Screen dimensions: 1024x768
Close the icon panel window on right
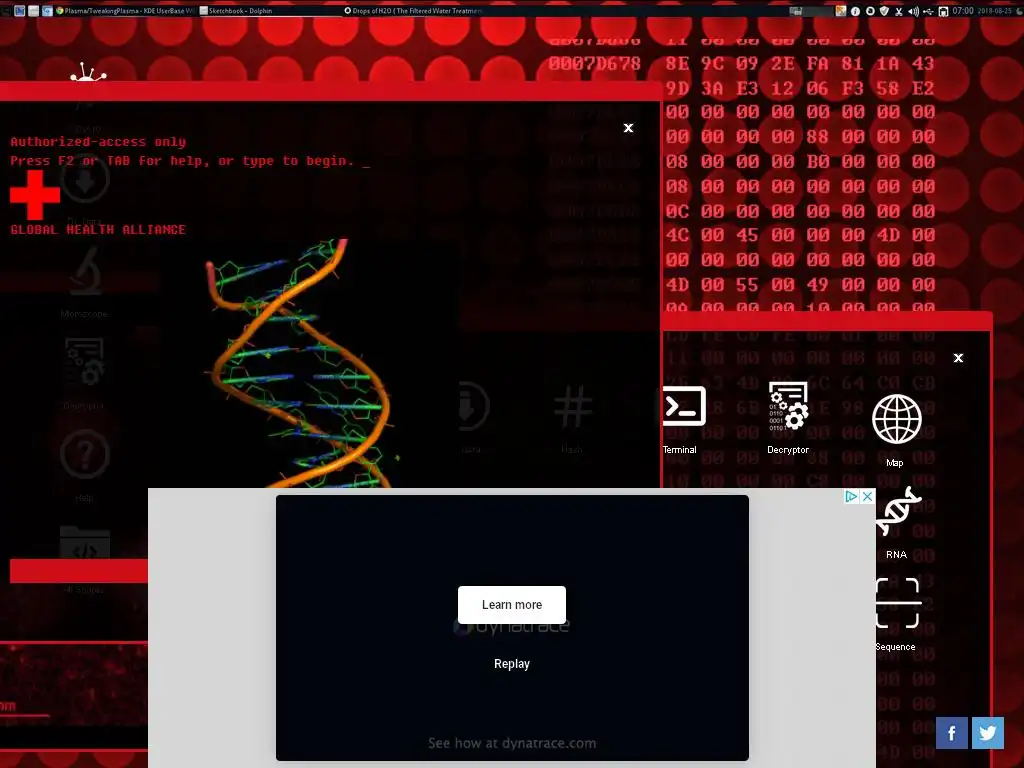pyautogui.click(x=958, y=358)
